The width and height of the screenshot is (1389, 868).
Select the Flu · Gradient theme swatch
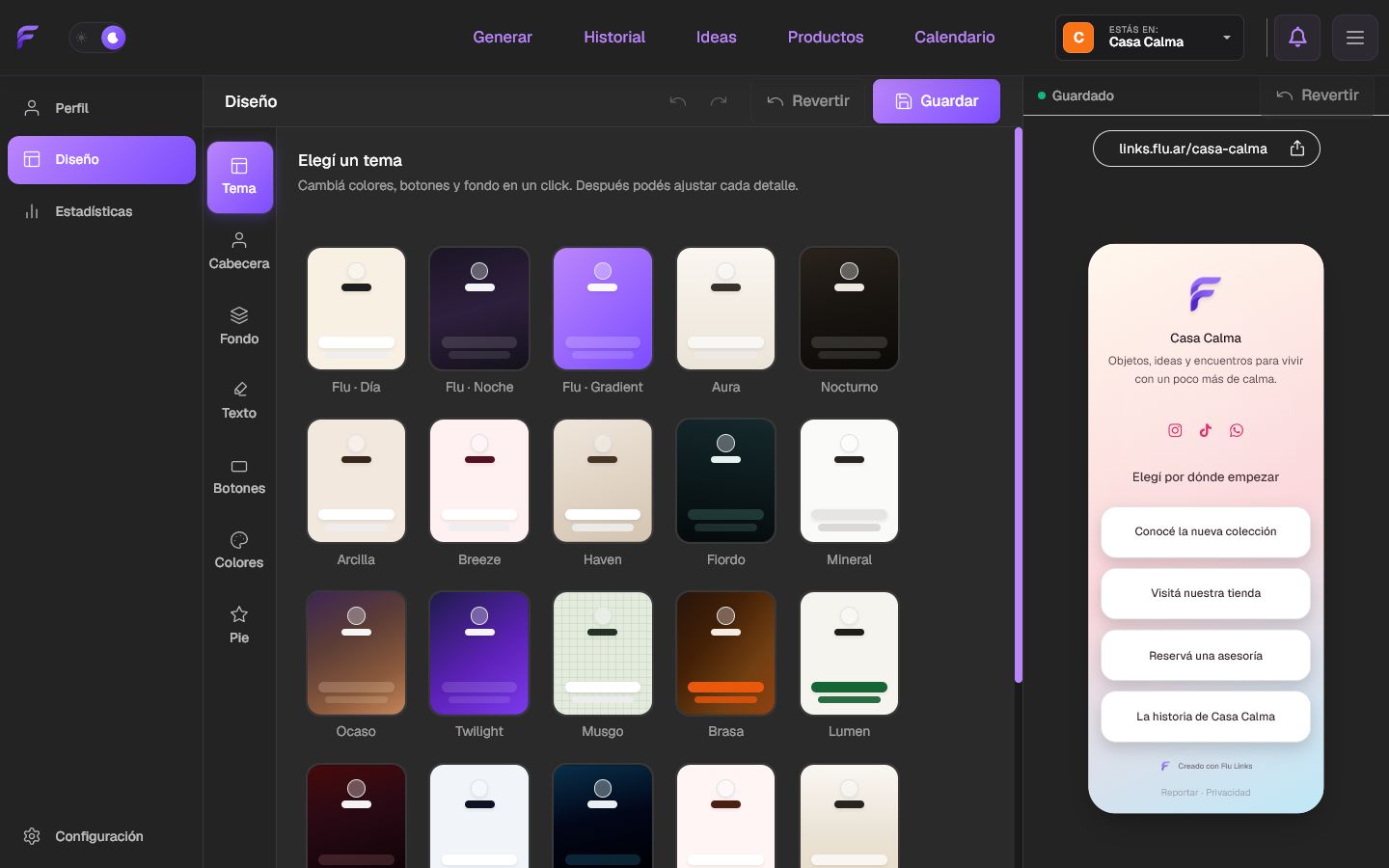(x=603, y=309)
